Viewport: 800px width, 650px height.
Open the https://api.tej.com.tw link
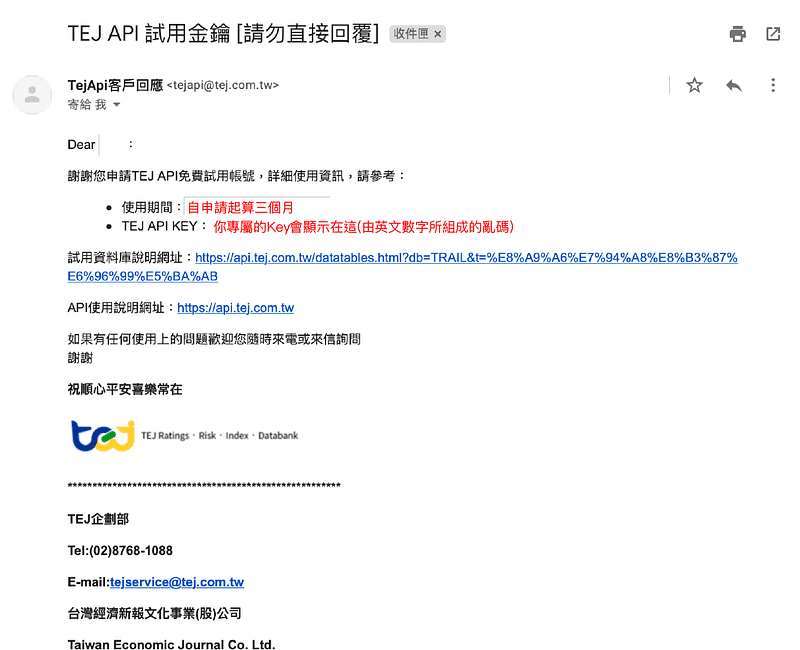click(235, 308)
